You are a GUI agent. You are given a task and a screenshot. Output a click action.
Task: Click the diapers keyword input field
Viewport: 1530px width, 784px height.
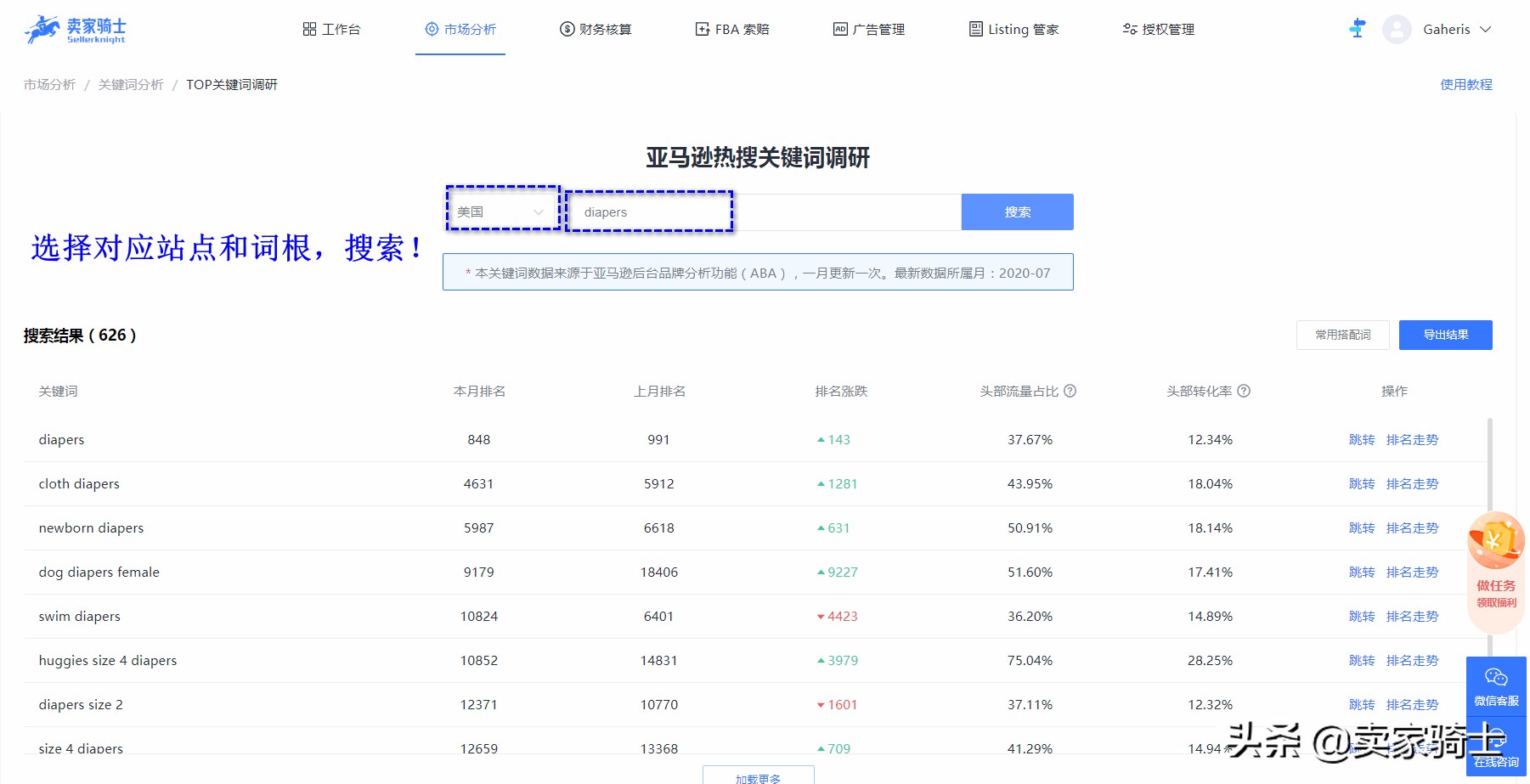(x=649, y=212)
